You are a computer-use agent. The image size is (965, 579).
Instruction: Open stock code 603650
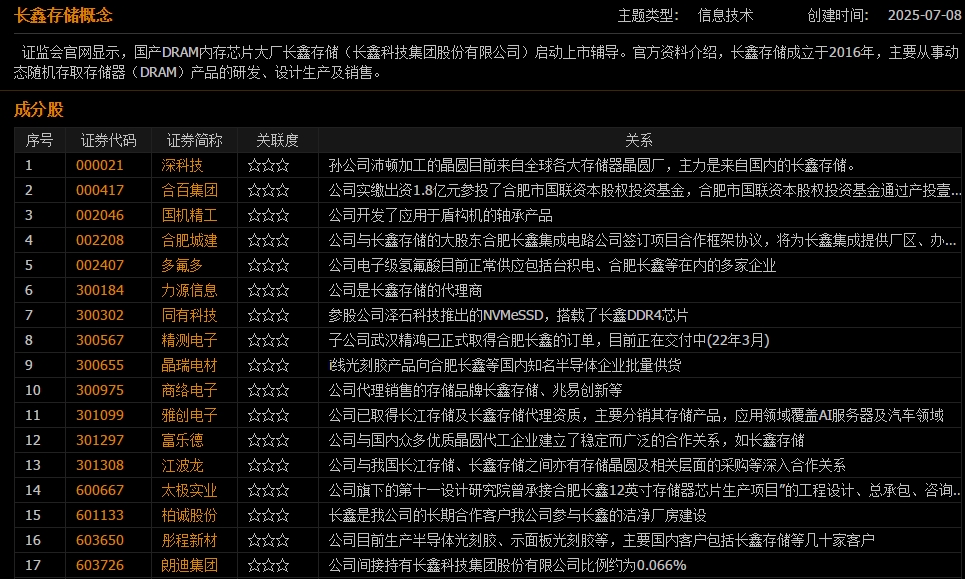pos(100,540)
